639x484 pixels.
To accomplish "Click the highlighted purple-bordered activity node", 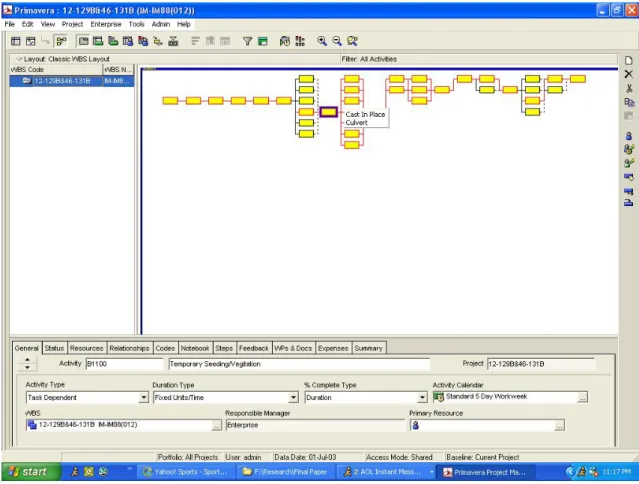I will pyautogui.click(x=328, y=112).
